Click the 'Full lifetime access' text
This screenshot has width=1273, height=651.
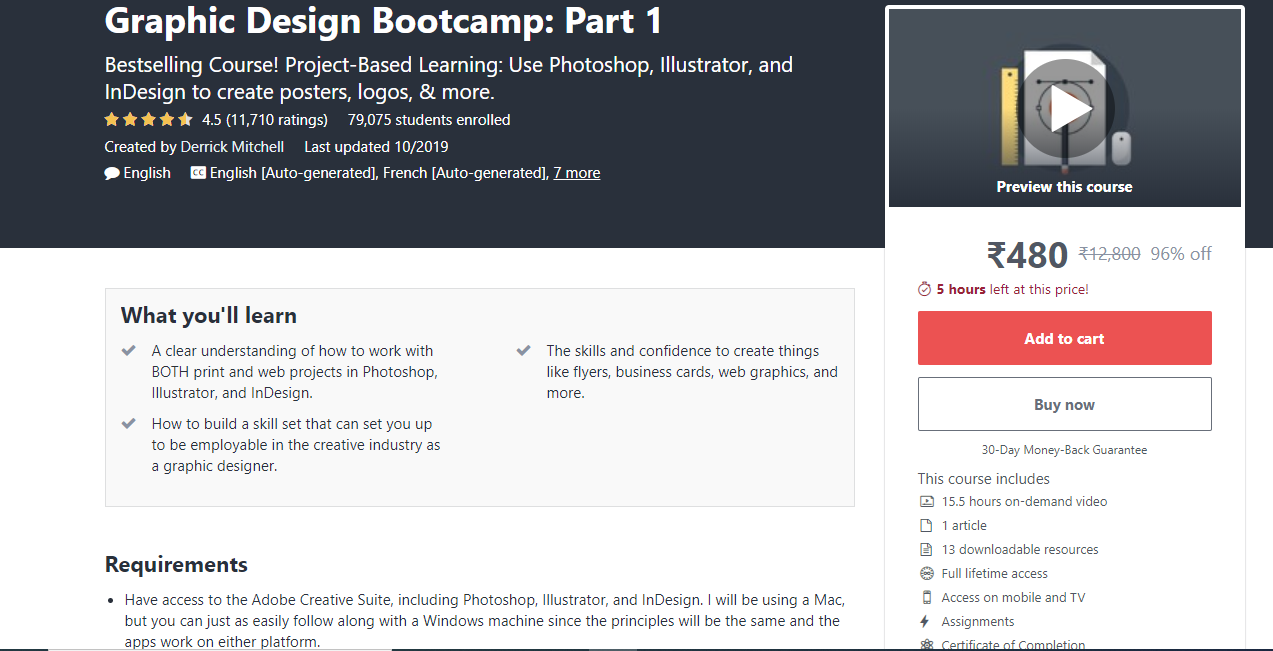tap(995, 574)
